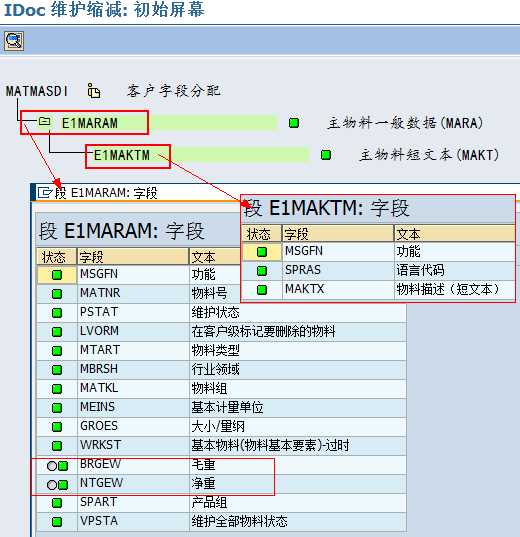Click the 语言代码 description text
The height and width of the screenshot is (537, 520).
click(x=421, y=270)
